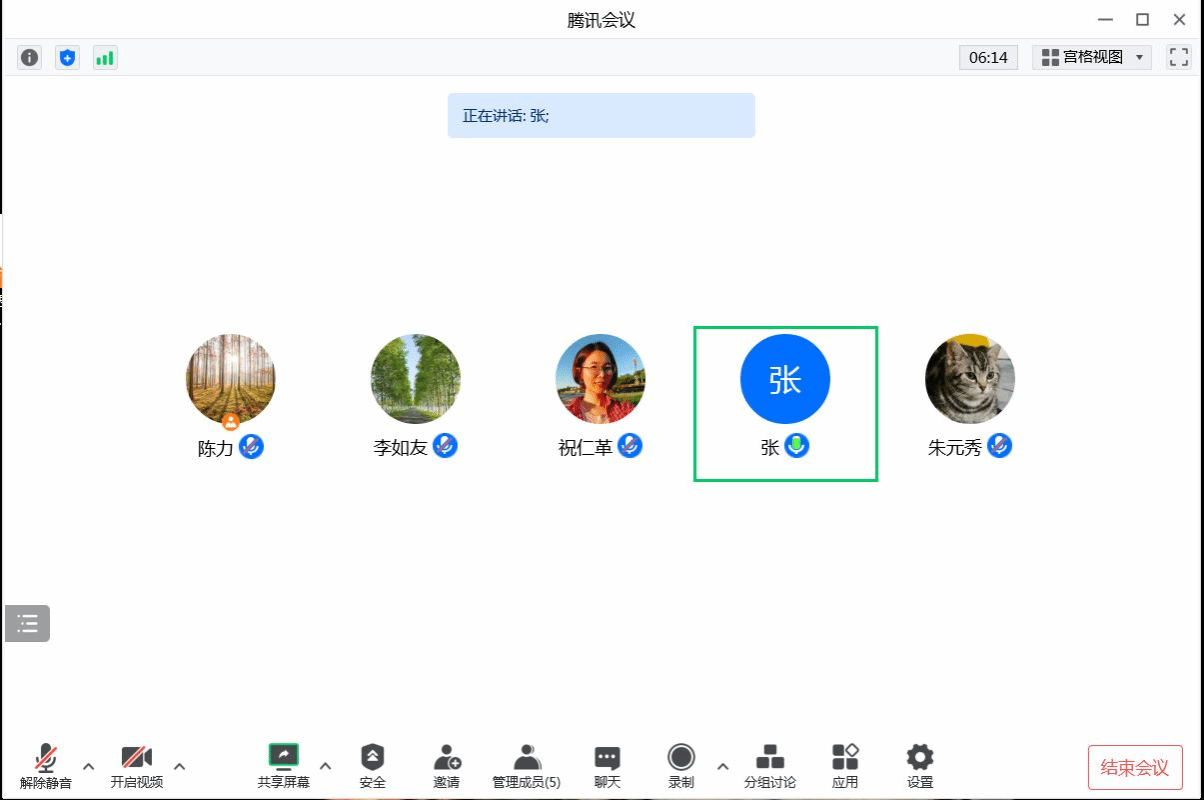Open 设置 settings gear
This screenshot has height=800, width=1204.
coord(920,766)
